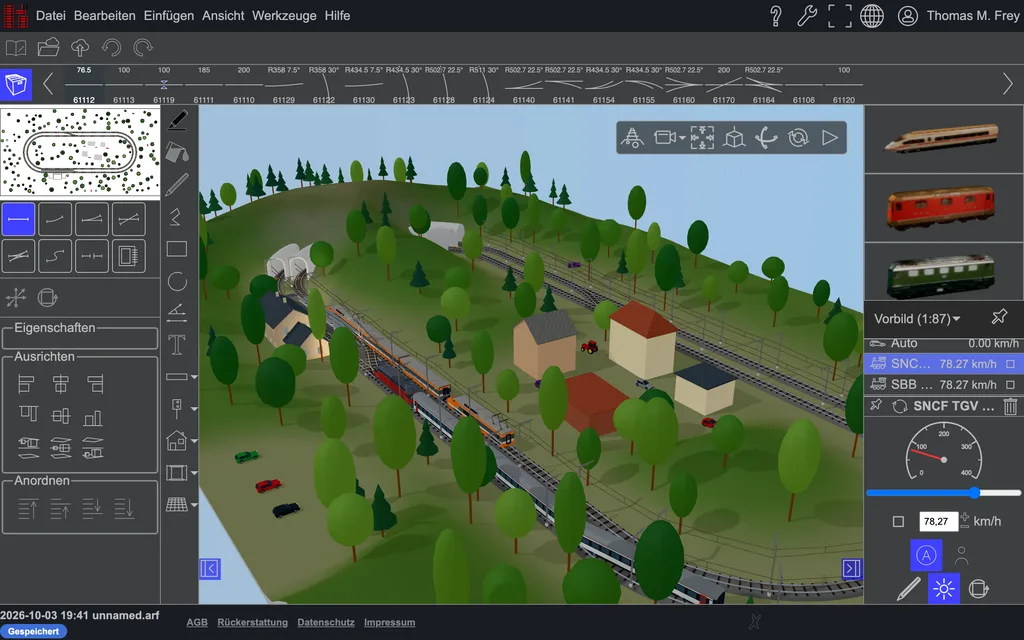Viewport: 1024px width, 640px height.
Task: Toggle fullscreen mode icon
Action: coord(839,16)
